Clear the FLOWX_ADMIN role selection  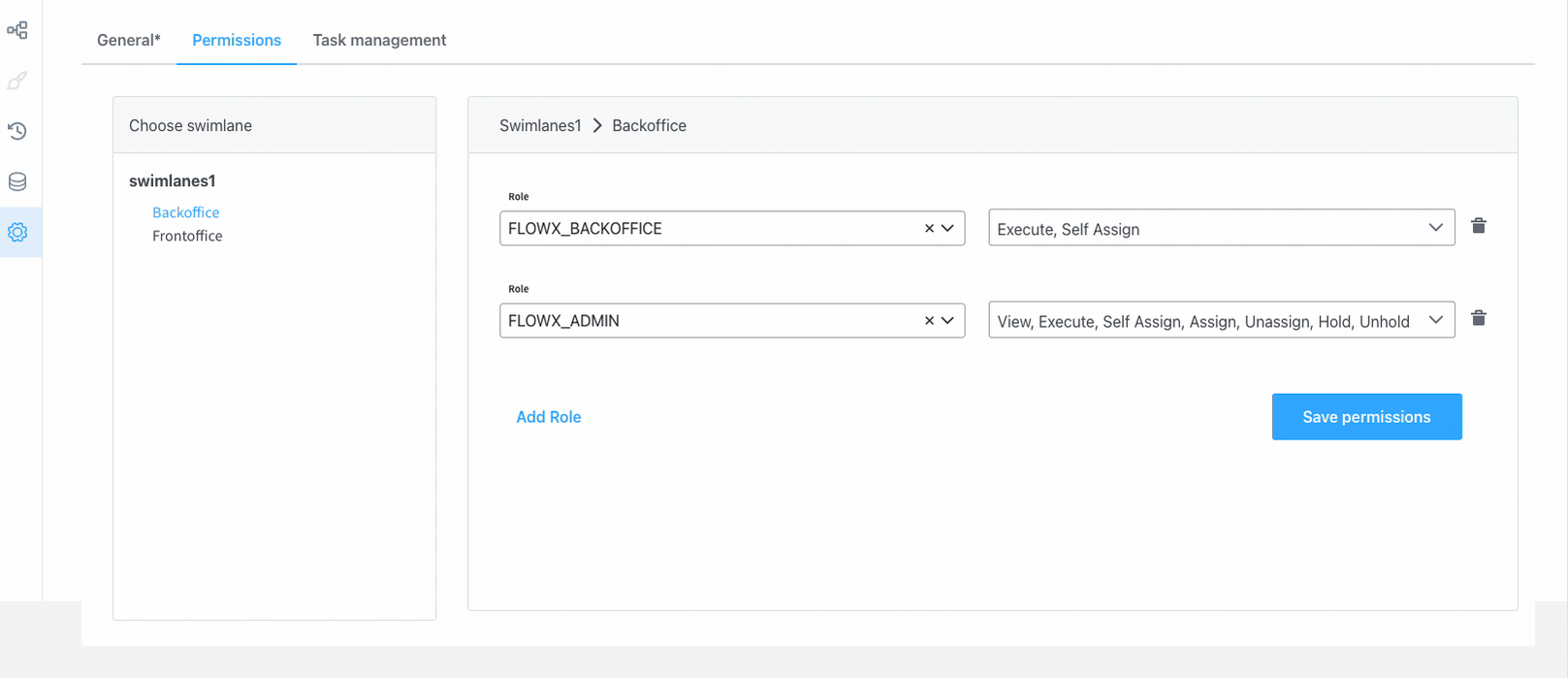click(x=929, y=320)
